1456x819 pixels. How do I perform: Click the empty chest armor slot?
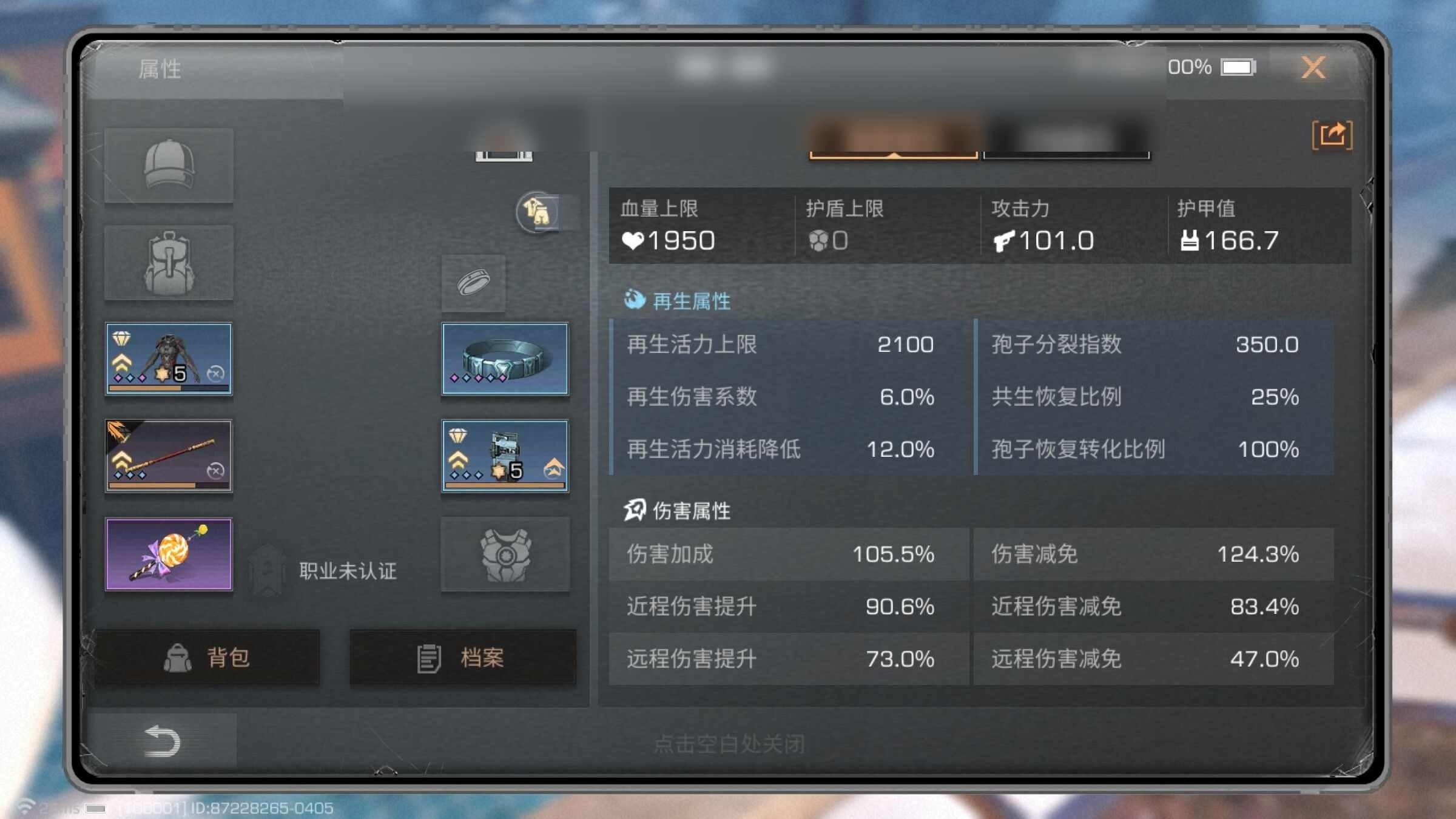click(505, 554)
